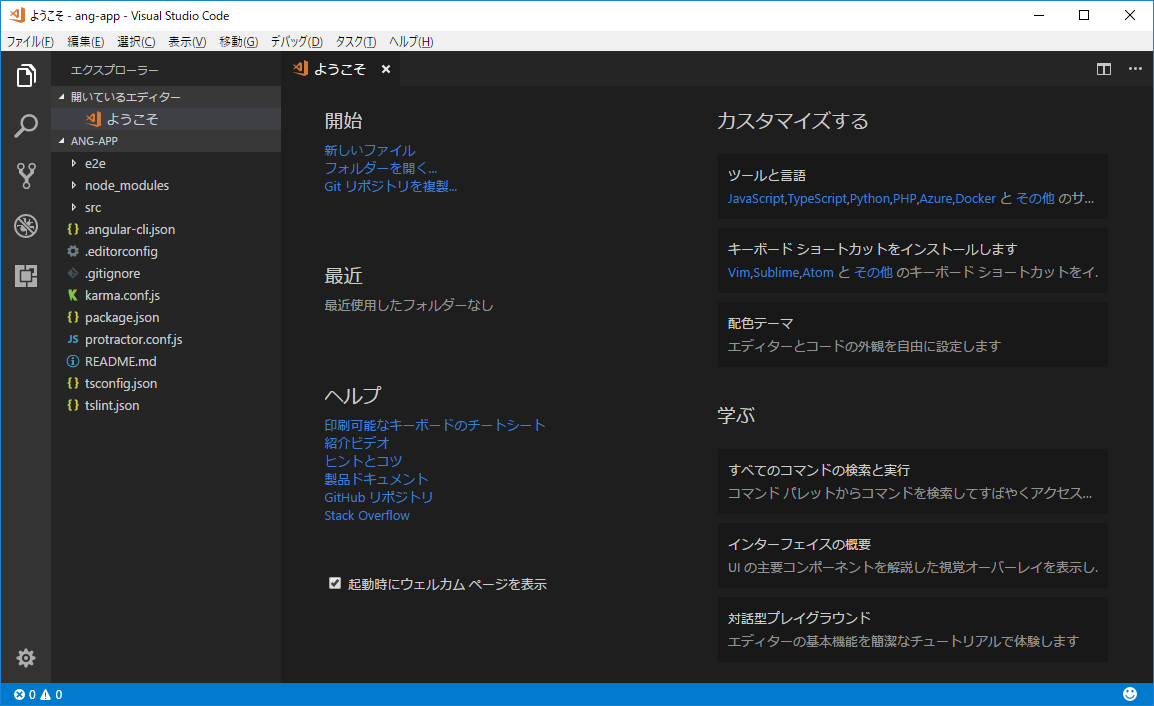The height and width of the screenshot is (706, 1154).
Task: Toggle 起動時にウェルカム ページを表示 checkbox
Action: coord(335,583)
